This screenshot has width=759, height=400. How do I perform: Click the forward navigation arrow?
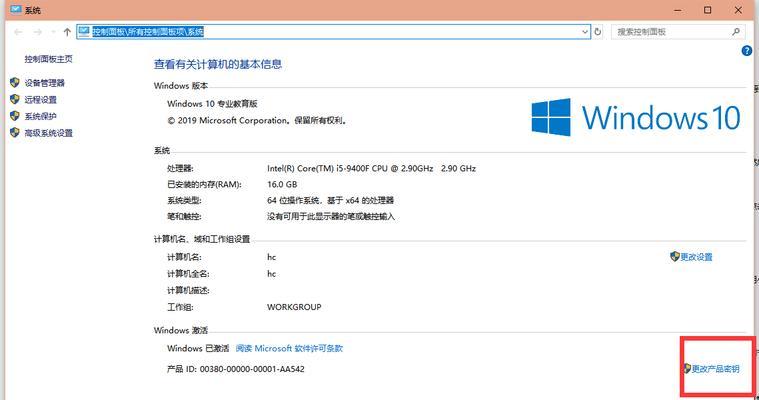click(37, 32)
